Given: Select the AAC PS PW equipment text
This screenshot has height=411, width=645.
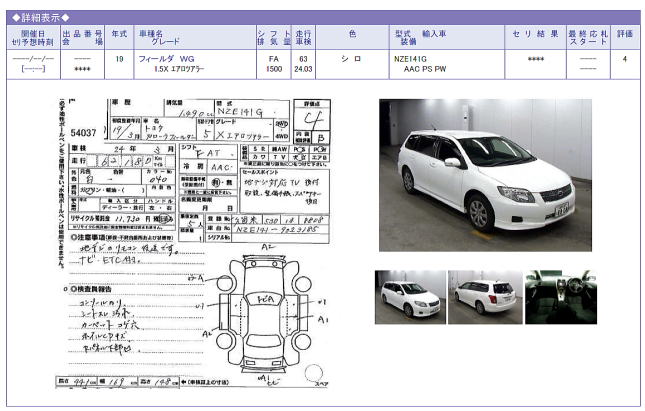Looking at the screenshot, I should click(425, 69).
